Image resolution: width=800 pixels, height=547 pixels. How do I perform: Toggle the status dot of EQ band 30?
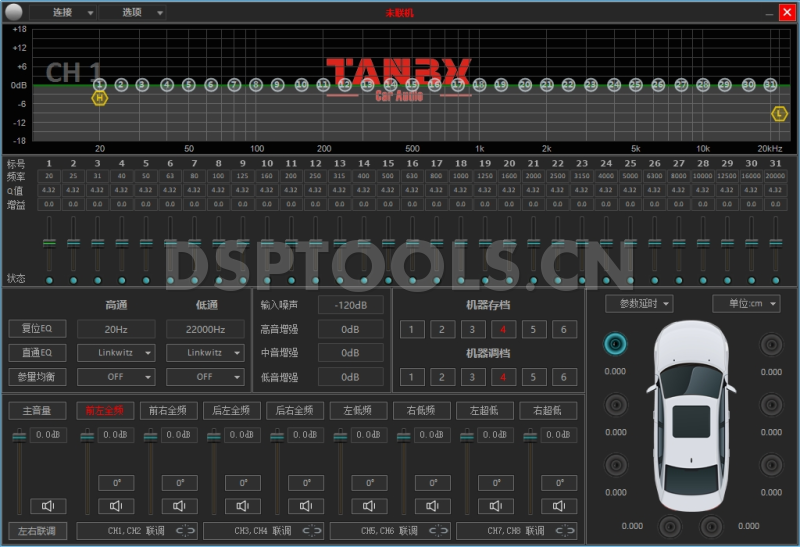752,280
